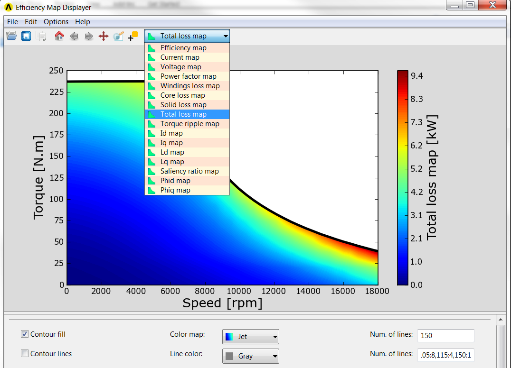Click the scroll up arrow of bottom panel

pos(500,320)
